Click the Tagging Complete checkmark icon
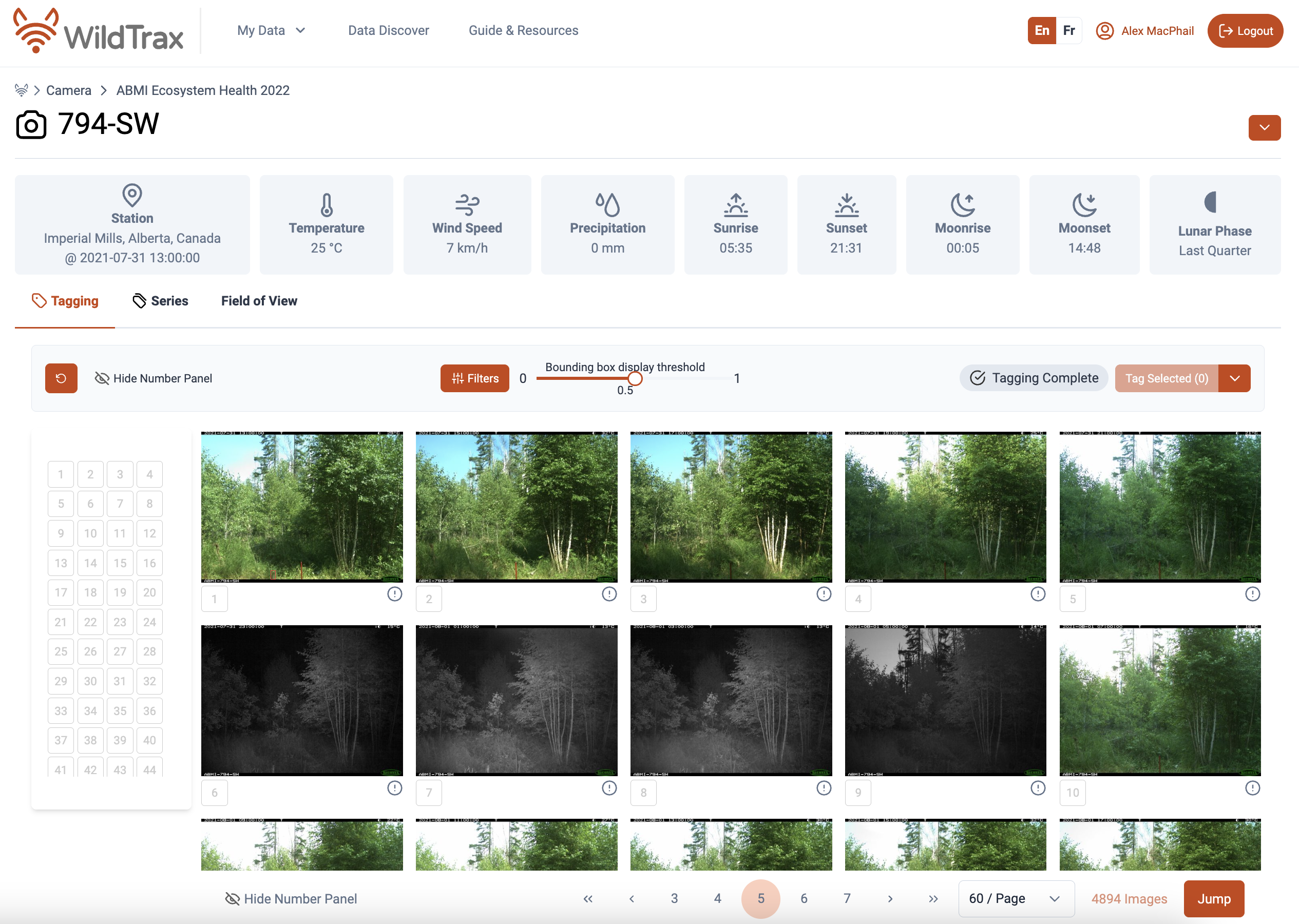The height and width of the screenshot is (924, 1299). (x=977, y=377)
